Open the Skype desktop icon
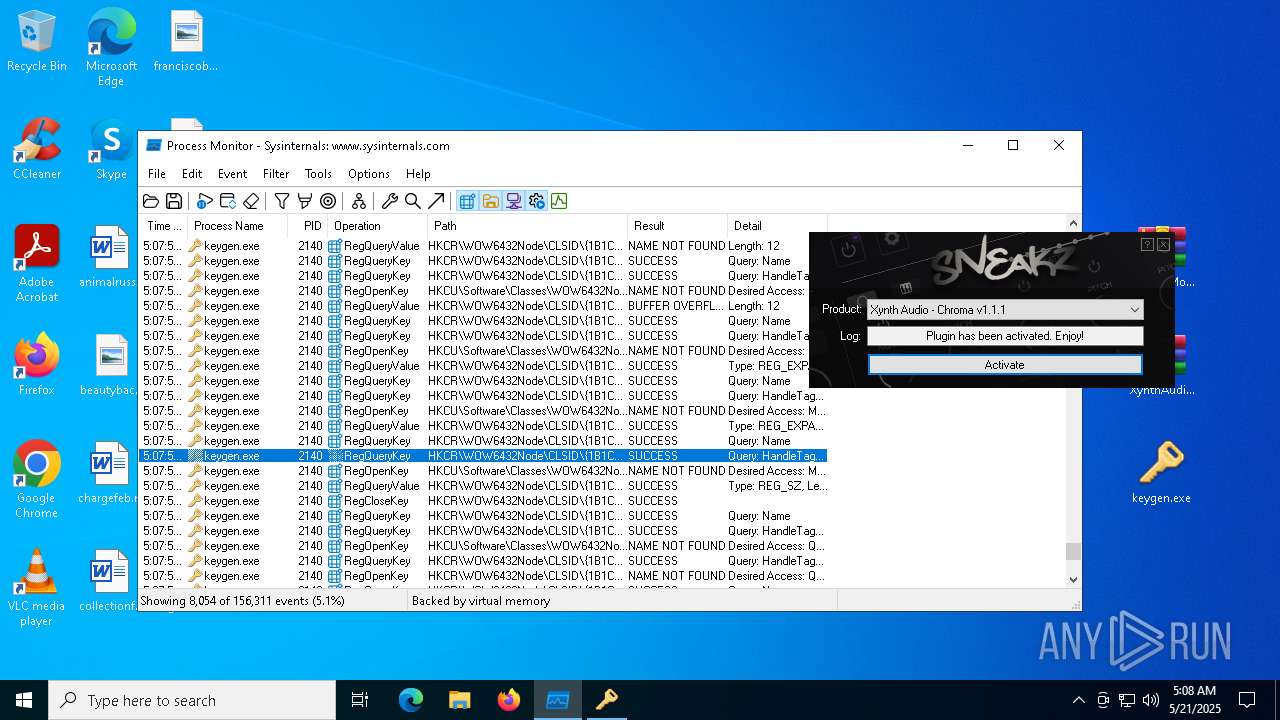The height and width of the screenshot is (720, 1280). pyautogui.click(x=111, y=150)
